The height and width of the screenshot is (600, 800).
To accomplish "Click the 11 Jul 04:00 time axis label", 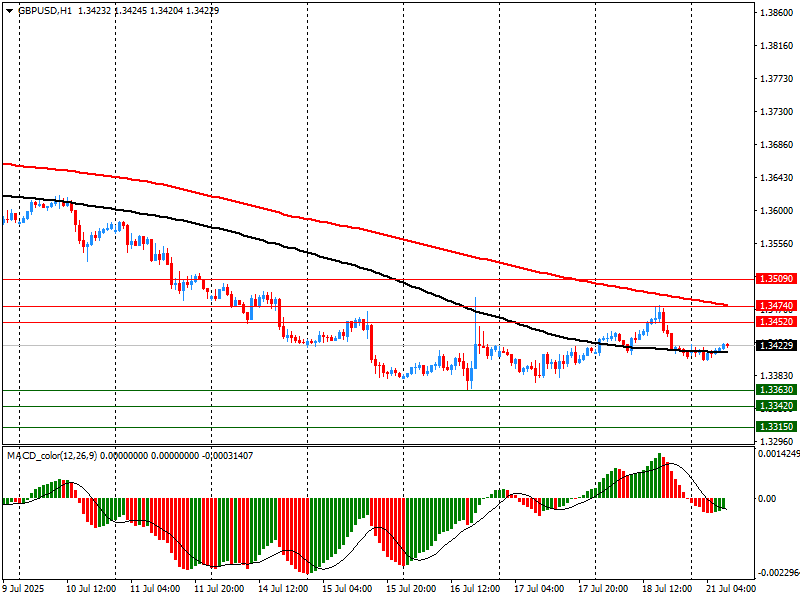I will (155, 588).
